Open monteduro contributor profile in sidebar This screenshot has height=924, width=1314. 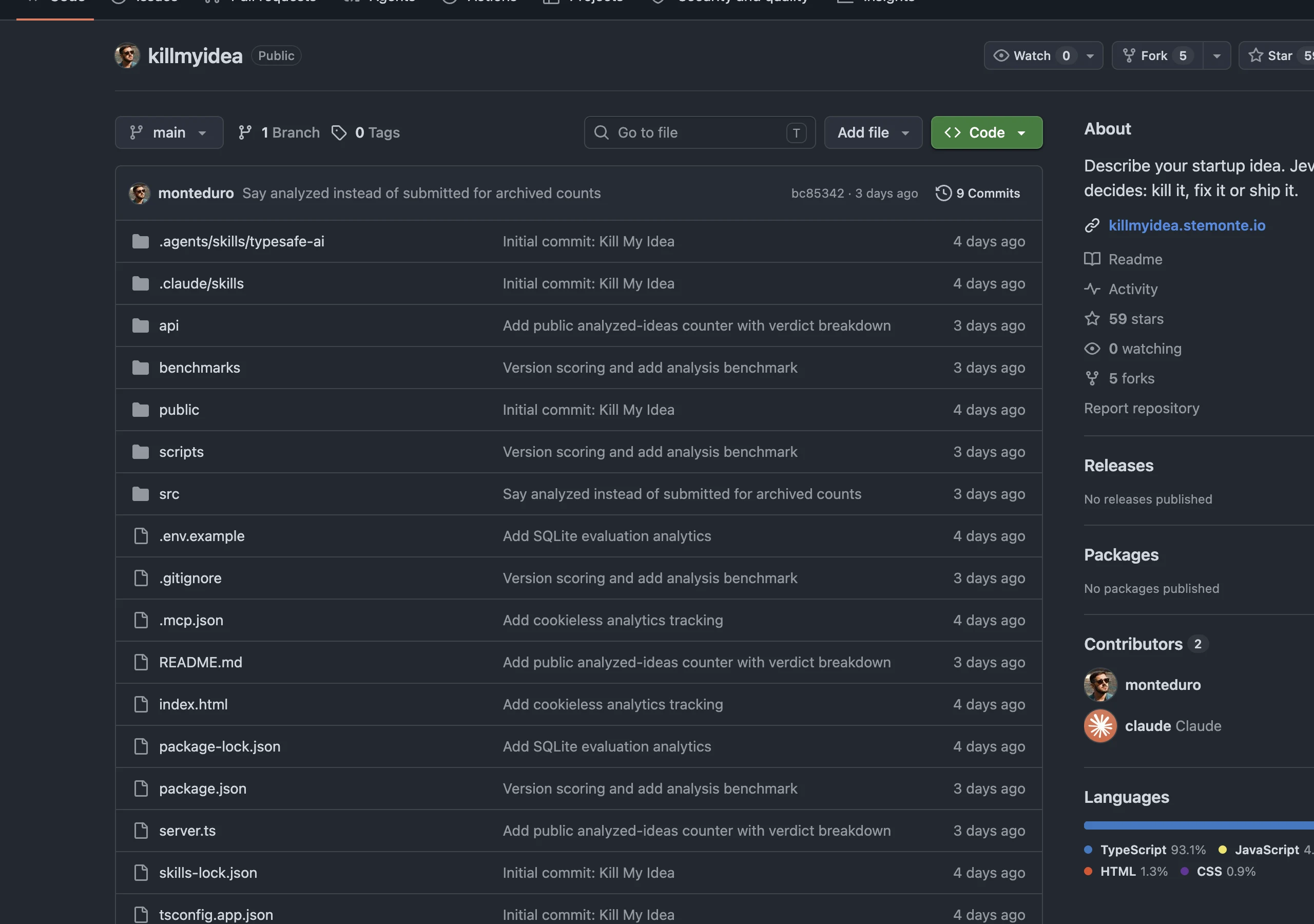(x=1163, y=685)
